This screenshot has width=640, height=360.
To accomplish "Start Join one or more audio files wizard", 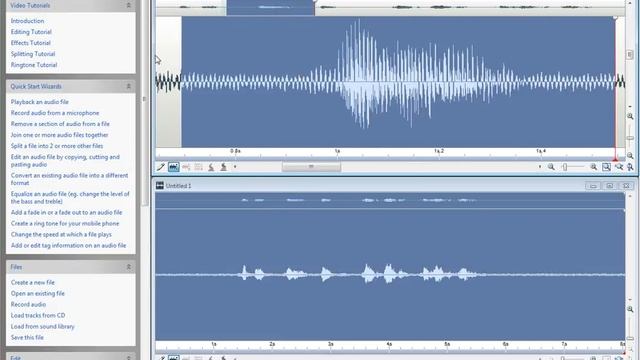I will (59, 135).
